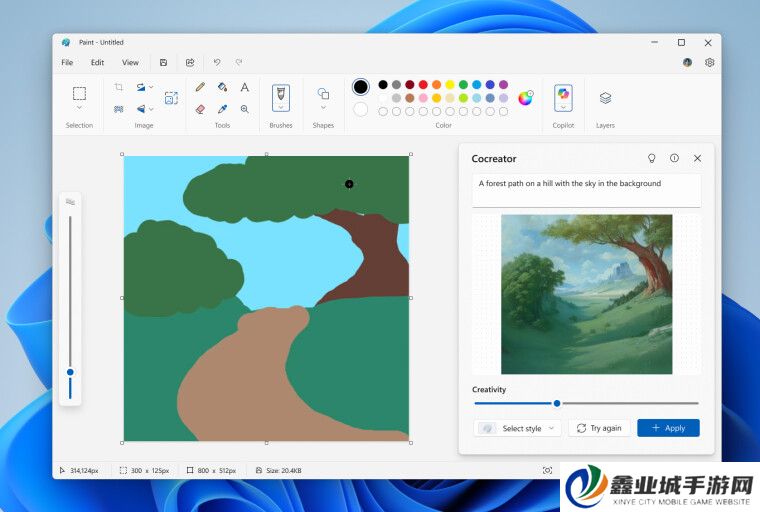Click the Cocreator prompt text field
This screenshot has height=512, width=760.
(x=586, y=191)
